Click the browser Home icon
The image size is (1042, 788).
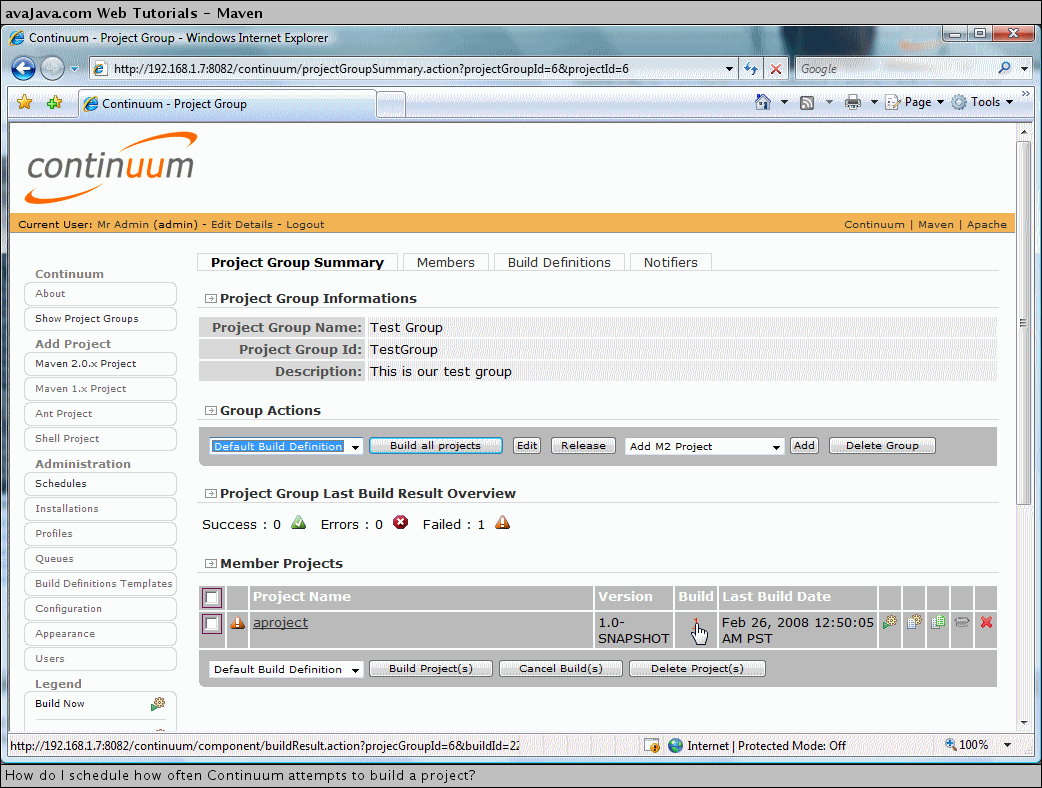pos(763,102)
